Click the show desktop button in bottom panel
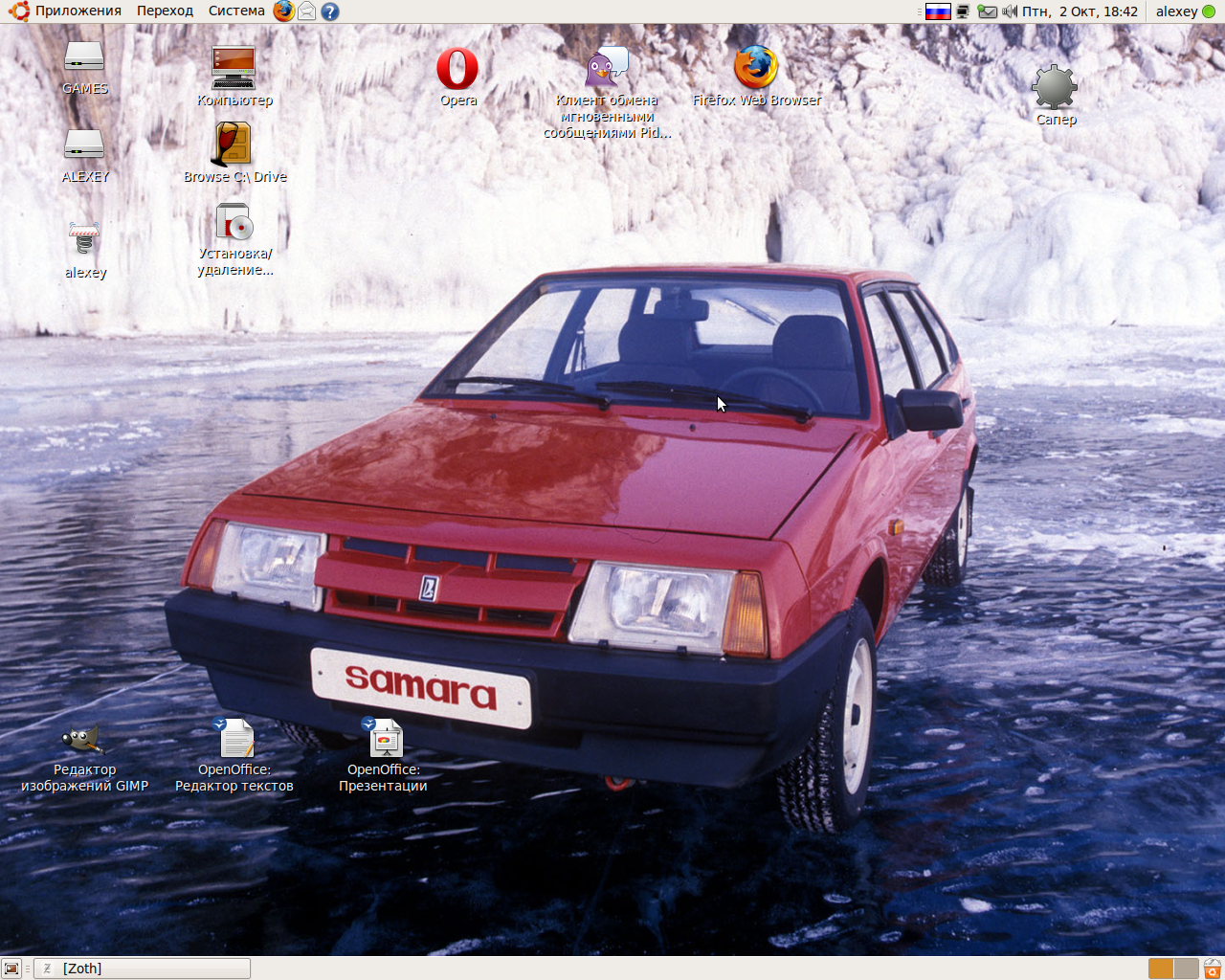This screenshot has height=980, width=1225. [11, 969]
